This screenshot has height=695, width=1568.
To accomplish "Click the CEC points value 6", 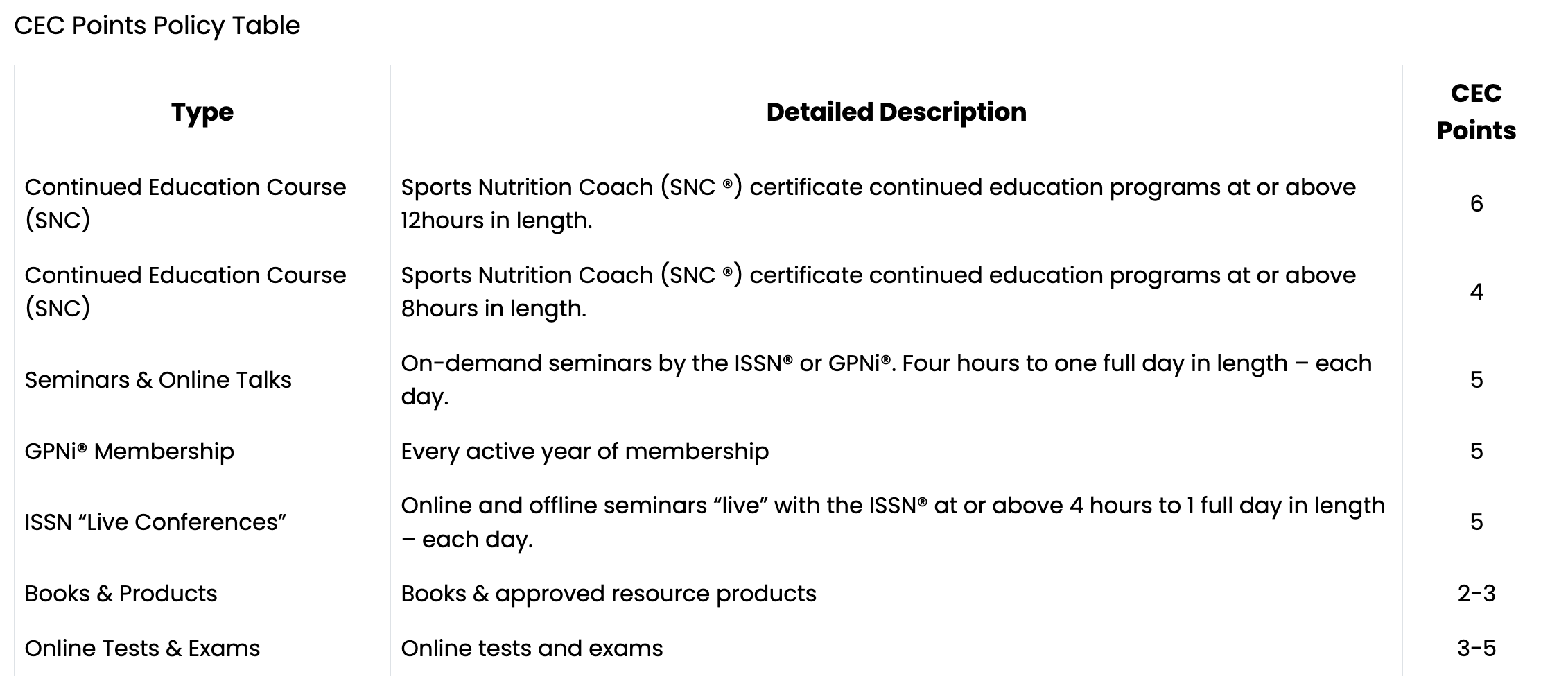I will tap(1476, 204).
